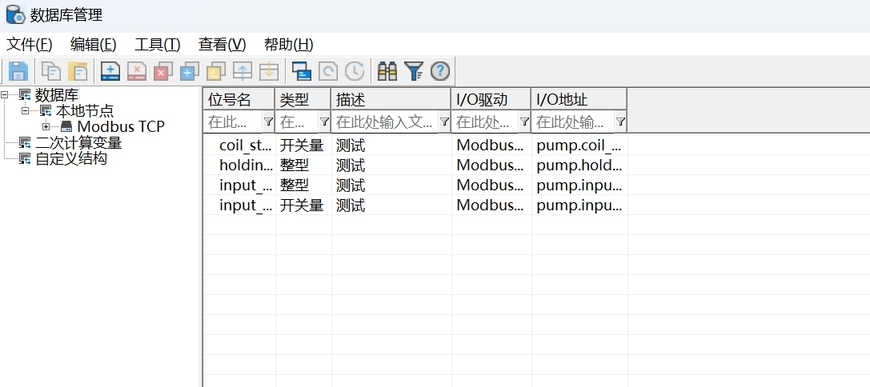Click the pump.hold... address cell

click(579, 165)
